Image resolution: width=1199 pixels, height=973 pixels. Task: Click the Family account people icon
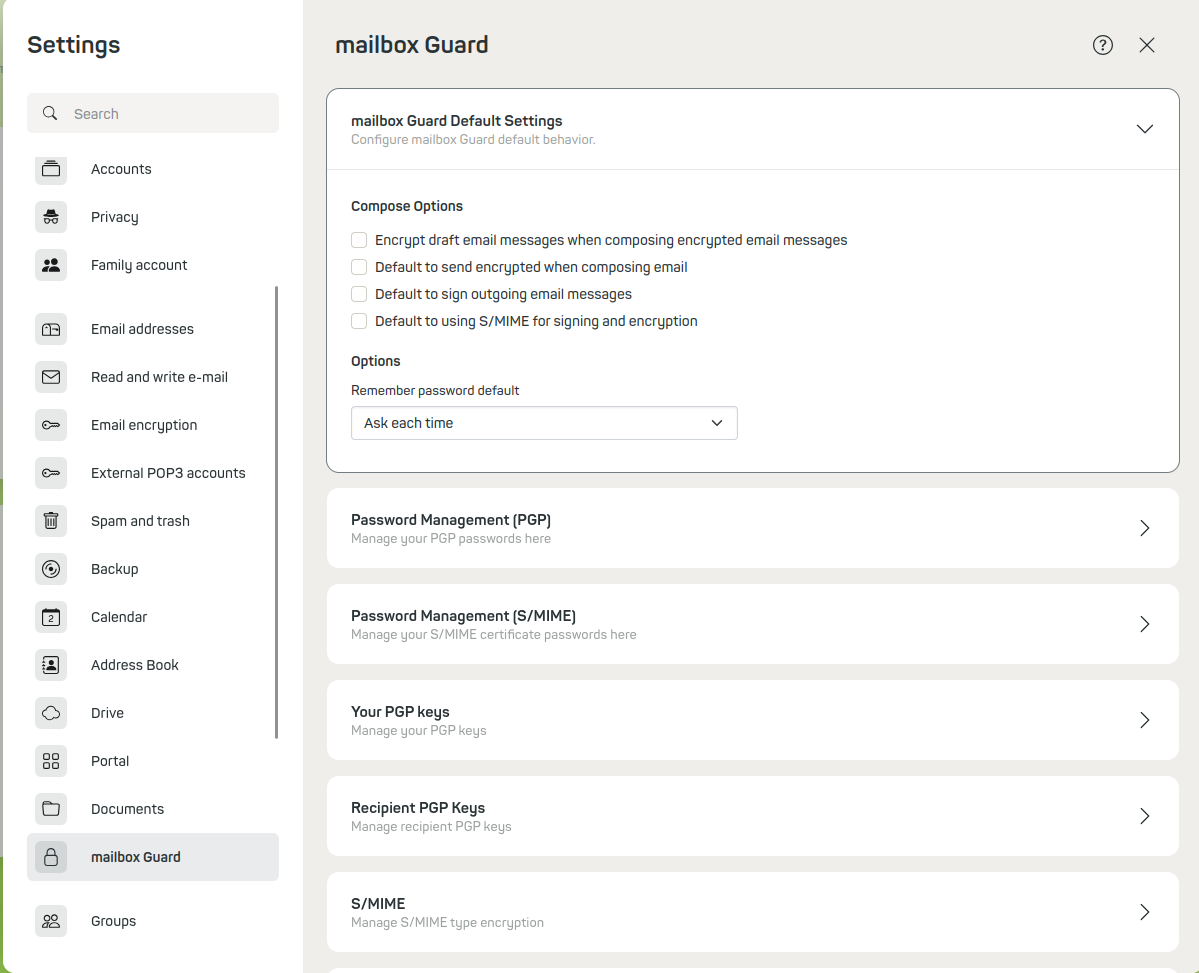tap(51, 265)
